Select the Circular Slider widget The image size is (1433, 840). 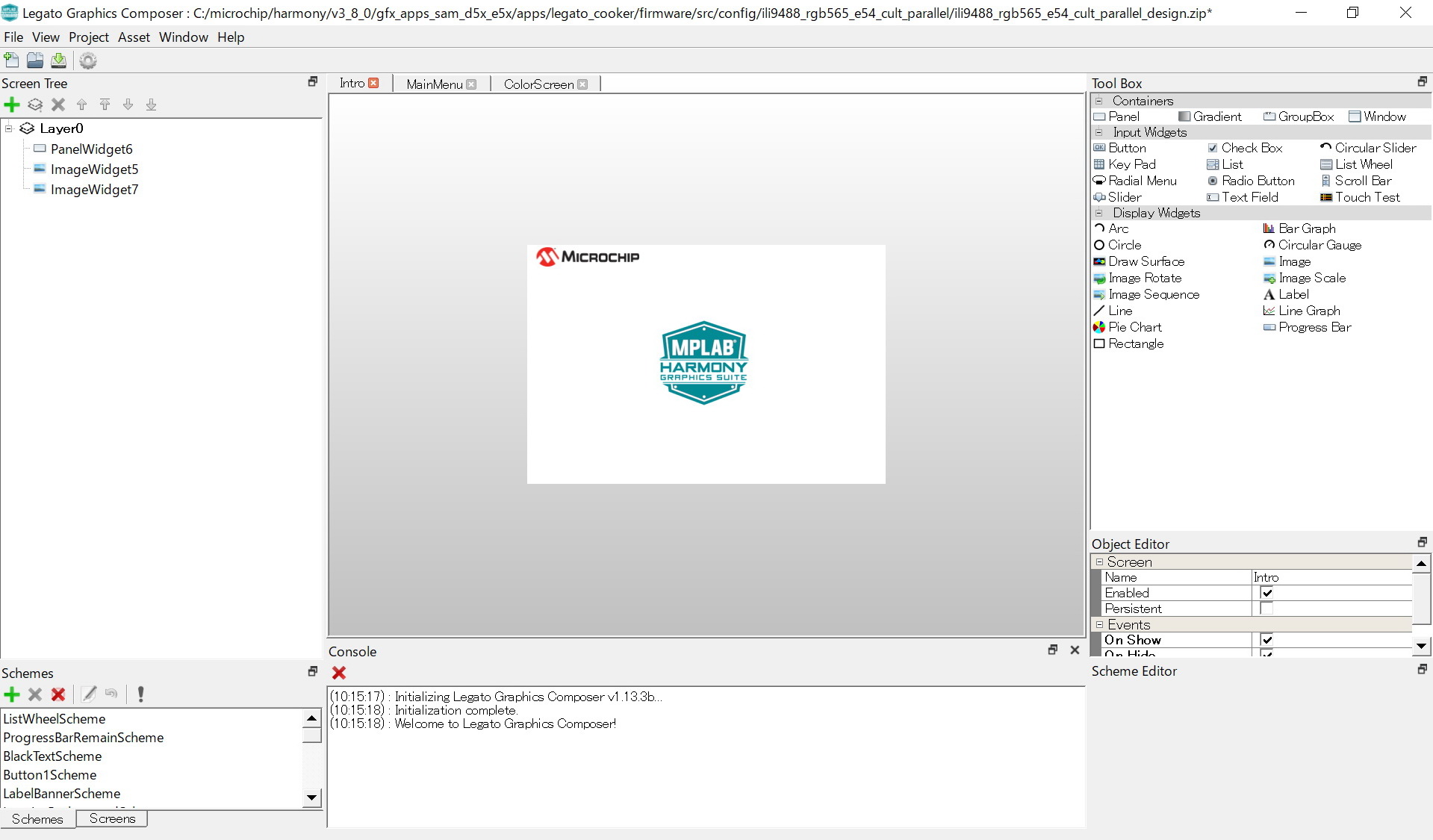click(x=1368, y=148)
